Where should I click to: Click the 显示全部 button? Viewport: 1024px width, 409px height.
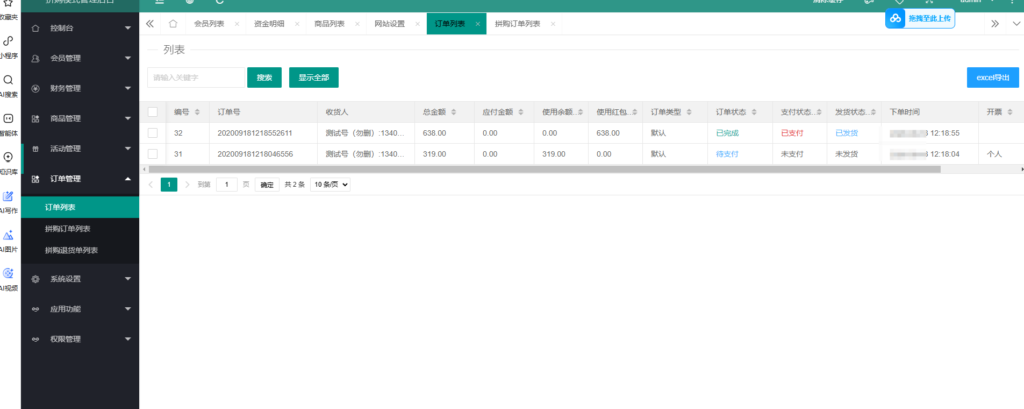[x=313, y=77]
